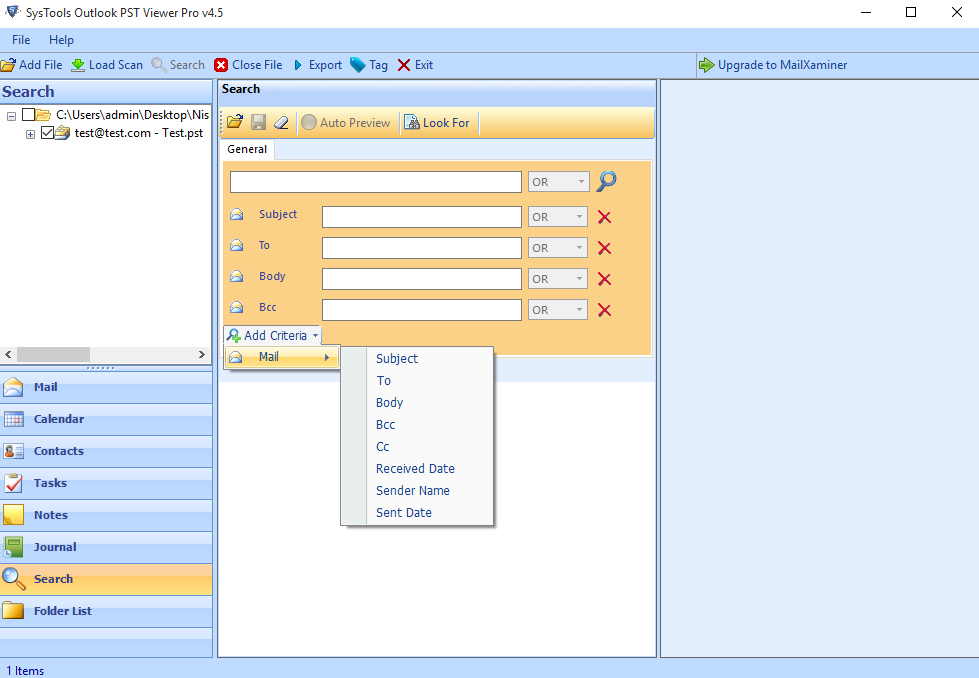Remove the To criteria row
The height and width of the screenshot is (678, 979).
click(604, 248)
